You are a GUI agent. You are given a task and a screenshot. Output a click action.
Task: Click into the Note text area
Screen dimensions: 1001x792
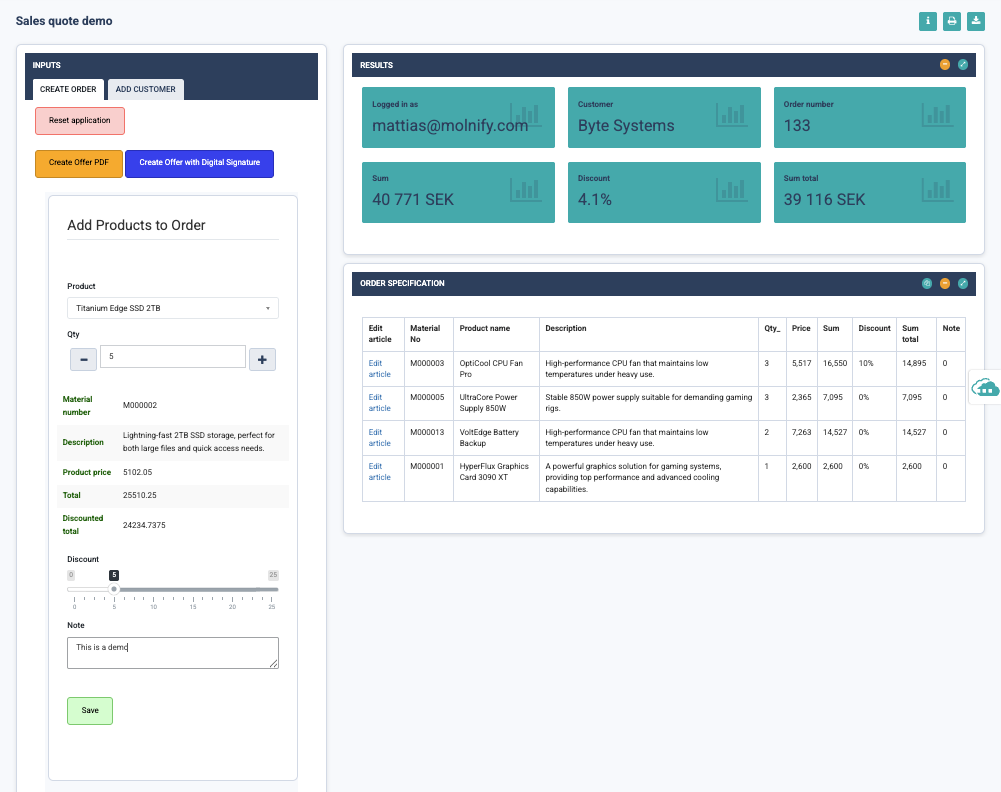tap(173, 653)
